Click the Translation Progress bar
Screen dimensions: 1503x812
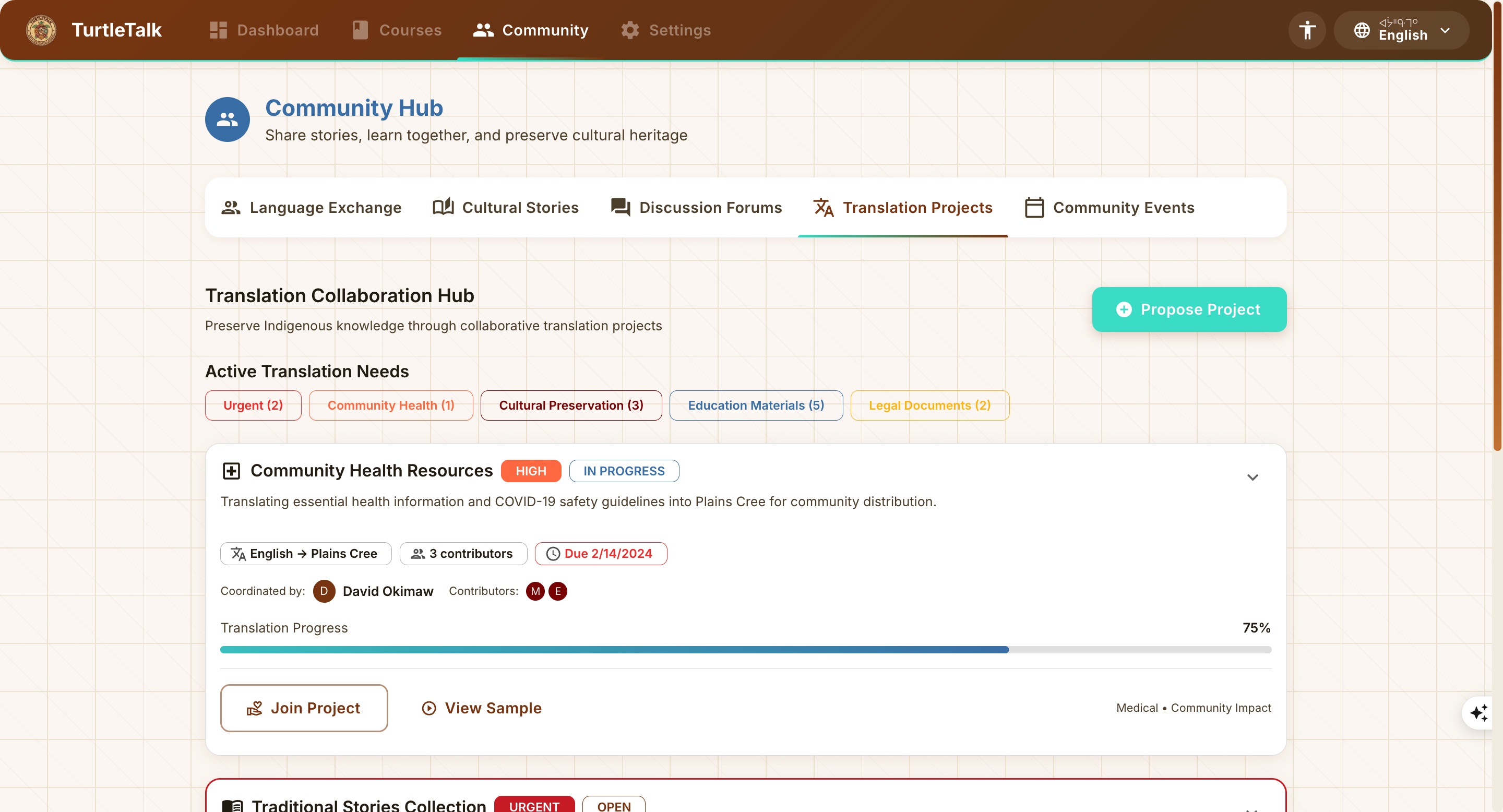click(745, 649)
